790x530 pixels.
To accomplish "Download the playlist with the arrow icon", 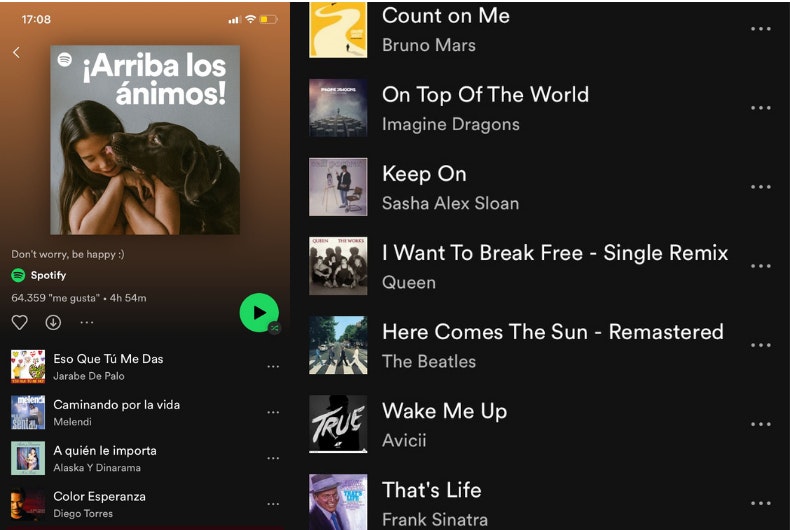I will (x=53, y=322).
